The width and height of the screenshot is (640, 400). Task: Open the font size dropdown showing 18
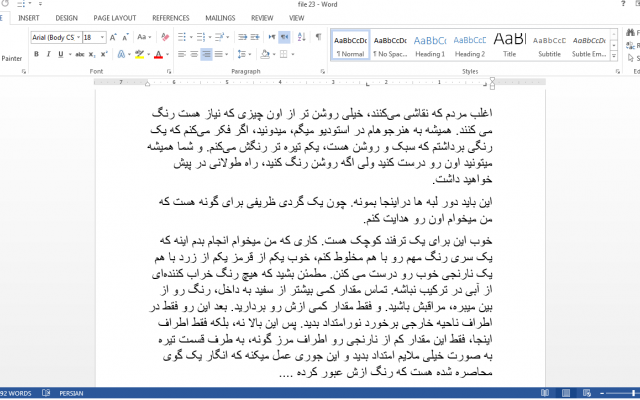[x=102, y=37]
